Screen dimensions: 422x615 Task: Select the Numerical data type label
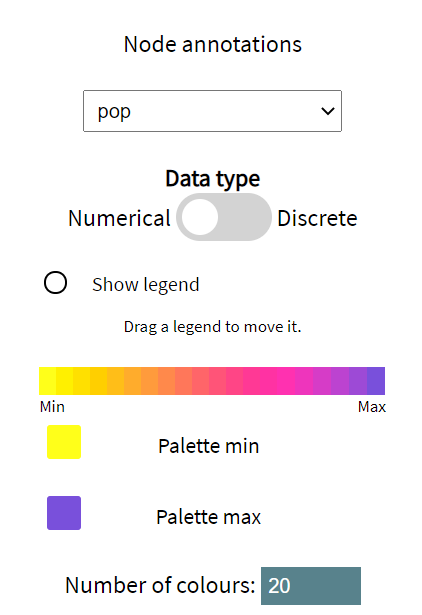click(x=119, y=218)
